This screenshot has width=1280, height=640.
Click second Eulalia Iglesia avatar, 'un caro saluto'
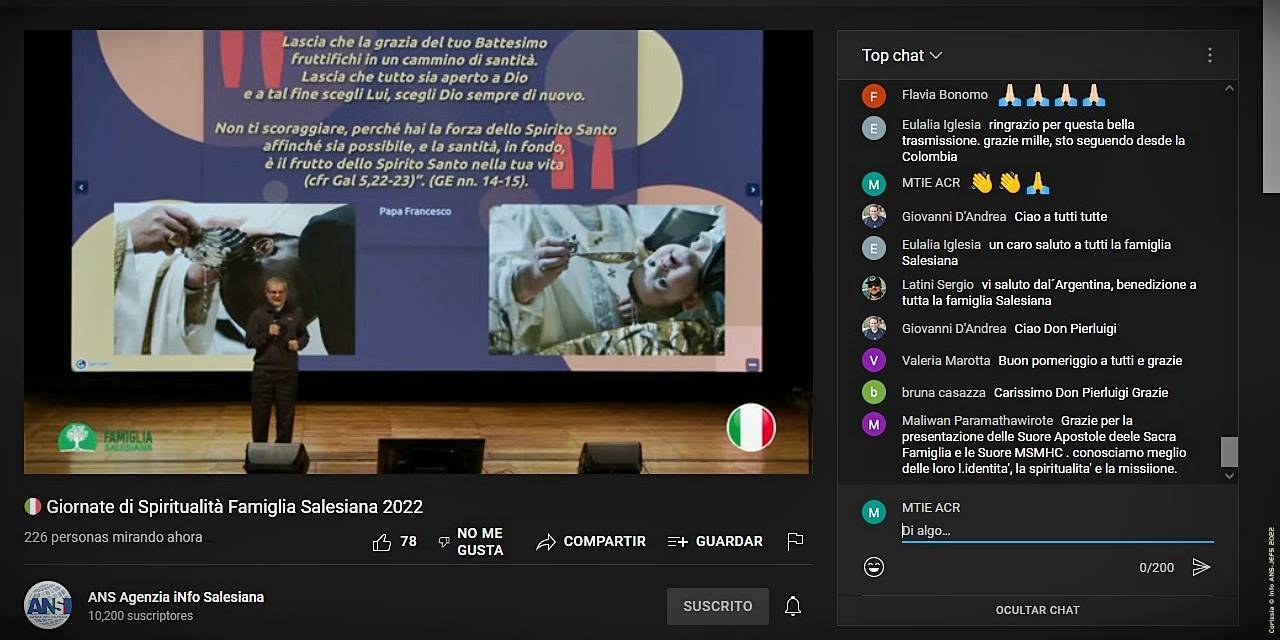(874, 248)
